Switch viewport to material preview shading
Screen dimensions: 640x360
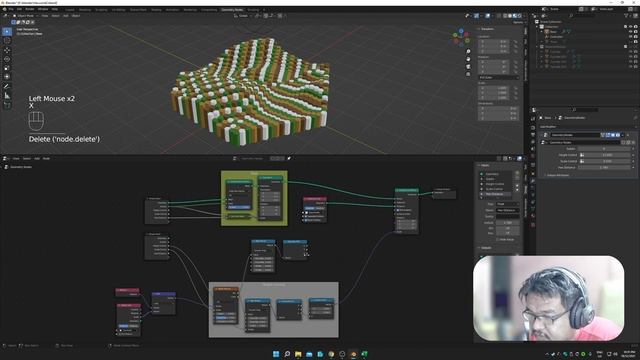515,16
